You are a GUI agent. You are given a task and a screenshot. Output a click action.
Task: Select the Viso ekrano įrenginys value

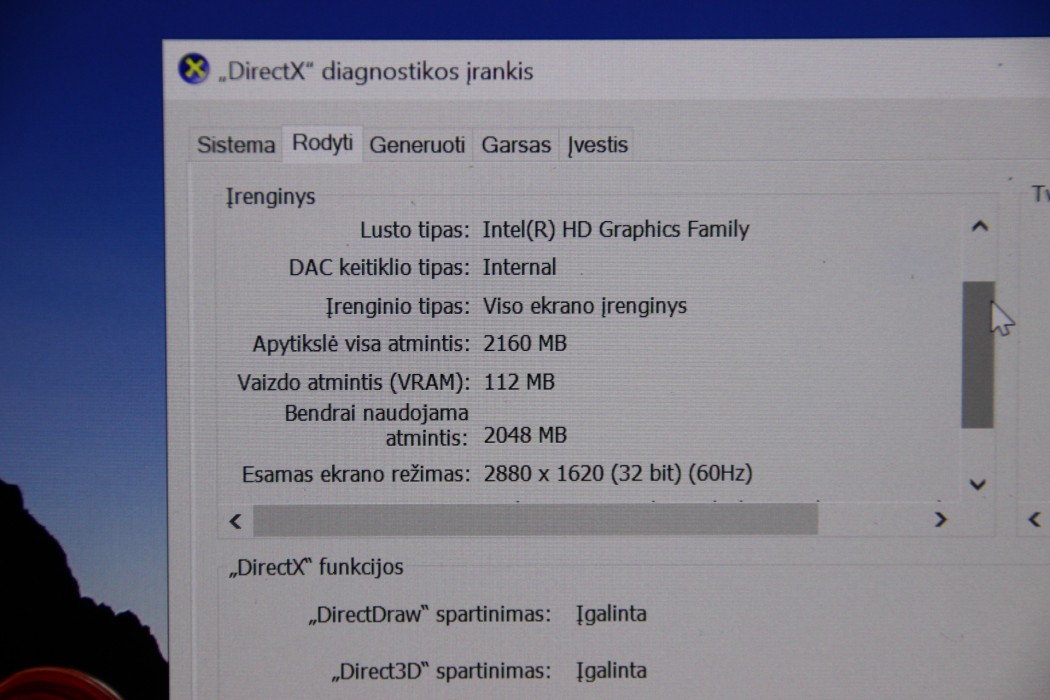pyautogui.click(x=585, y=306)
